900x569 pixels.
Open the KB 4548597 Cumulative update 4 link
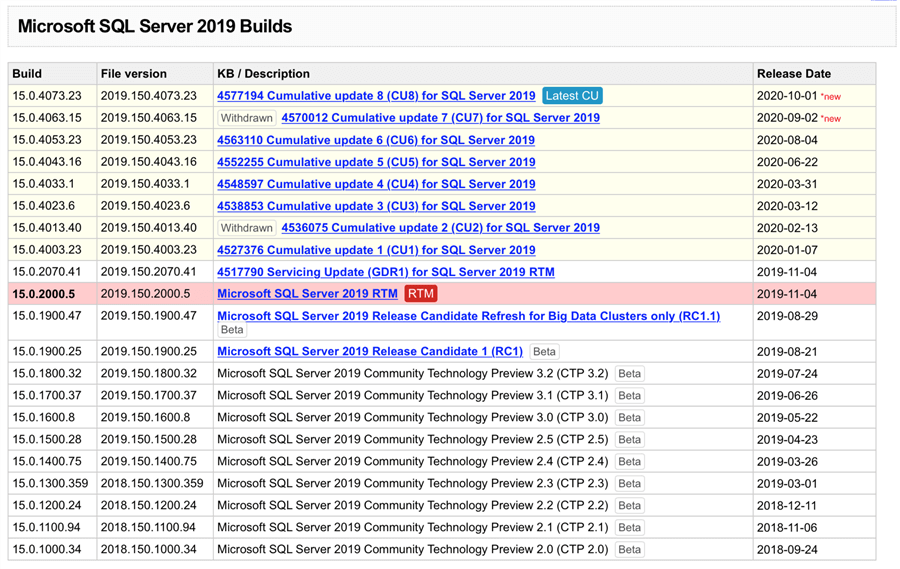[x=376, y=184]
